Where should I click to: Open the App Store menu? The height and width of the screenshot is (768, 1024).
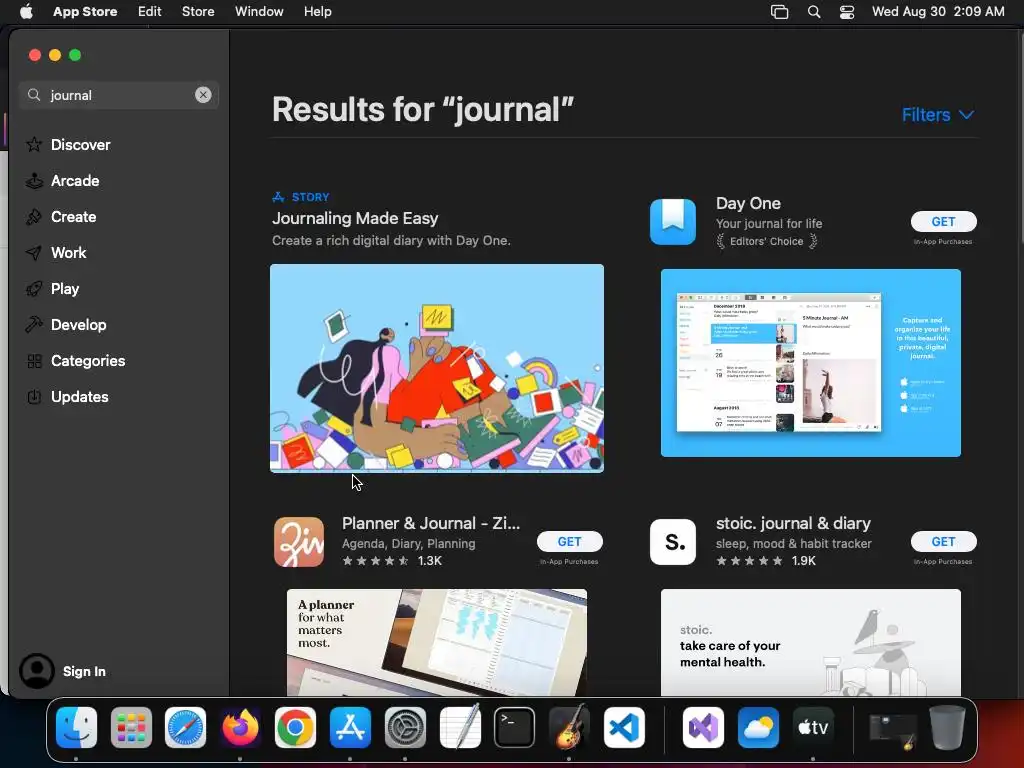(x=85, y=11)
